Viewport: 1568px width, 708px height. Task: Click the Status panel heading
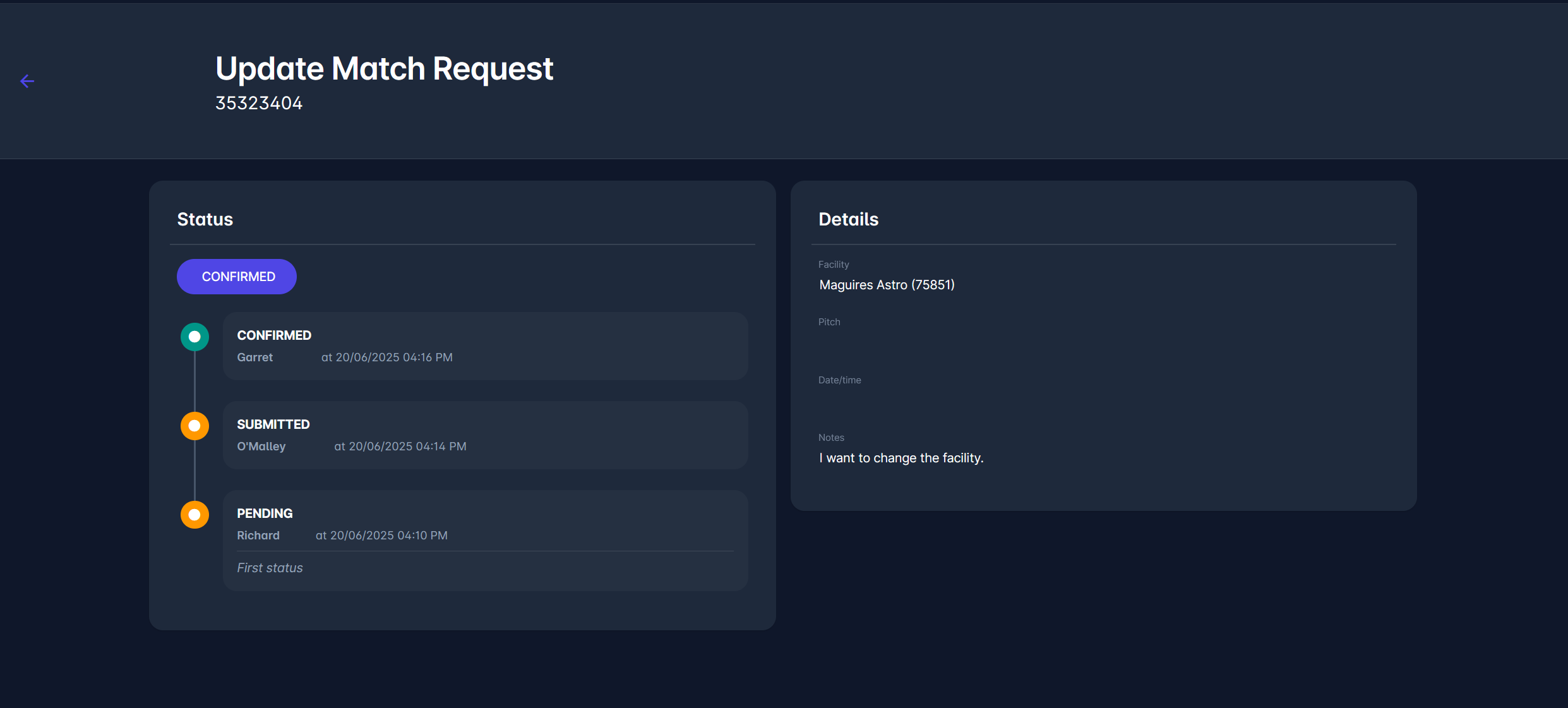coord(205,219)
